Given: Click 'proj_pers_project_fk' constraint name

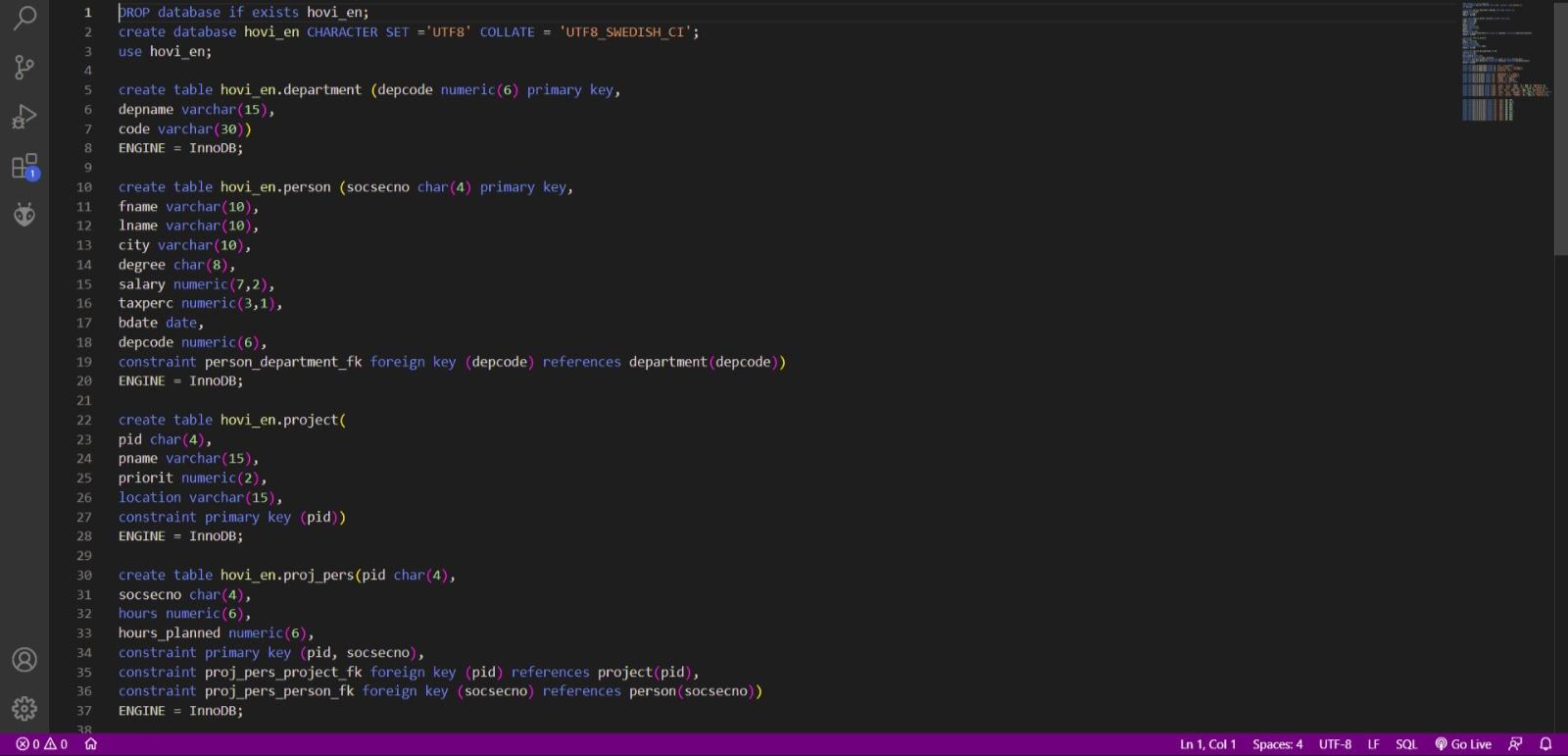Looking at the screenshot, I should (283, 673).
